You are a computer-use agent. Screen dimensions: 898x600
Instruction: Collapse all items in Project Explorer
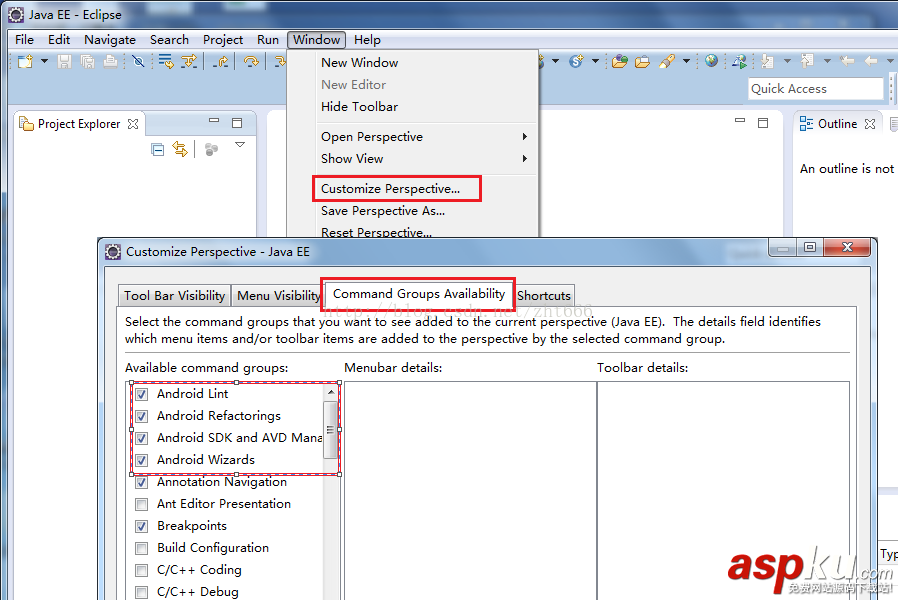pos(155,148)
